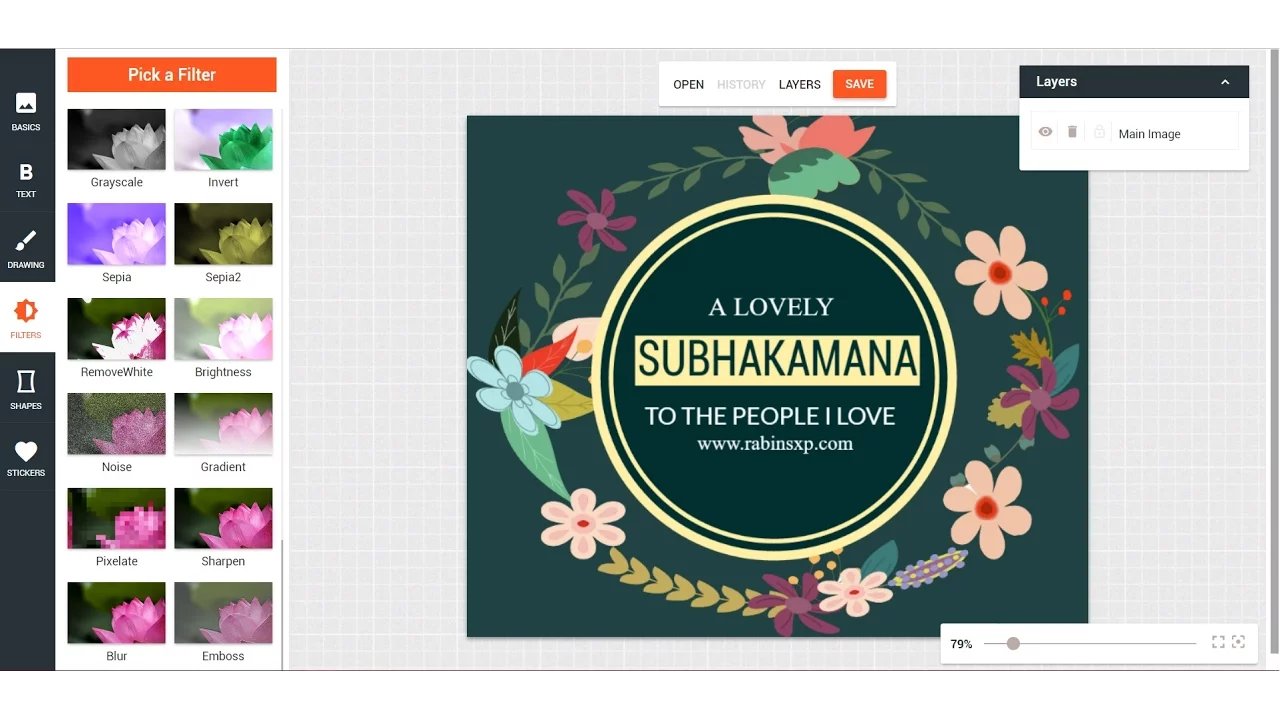1280x720 pixels.
Task: Click the lock icon on Main Image layer
Action: (x=1099, y=132)
